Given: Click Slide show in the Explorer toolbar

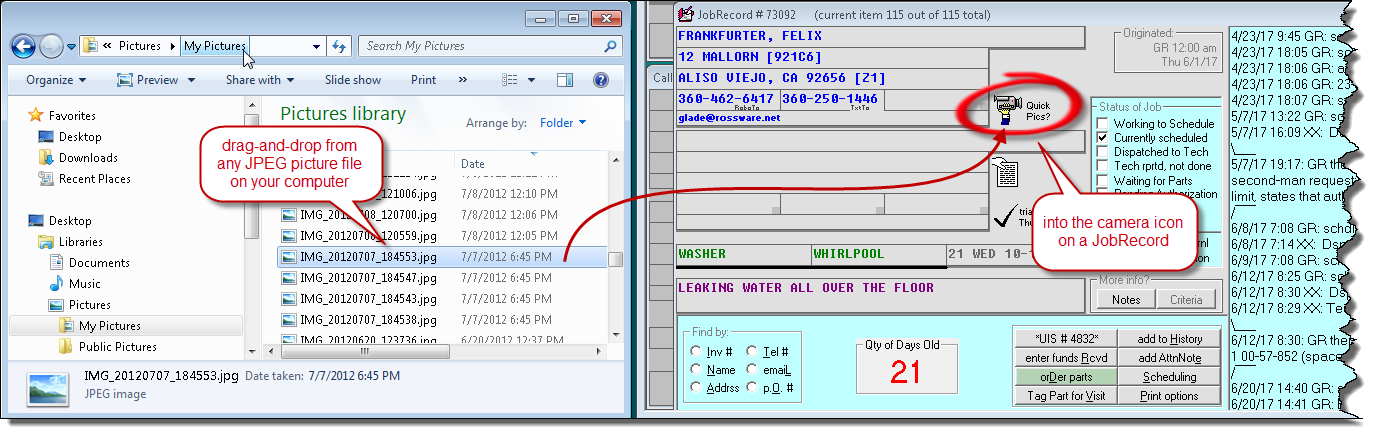Looking at the screenshot, I should point(352,80).
